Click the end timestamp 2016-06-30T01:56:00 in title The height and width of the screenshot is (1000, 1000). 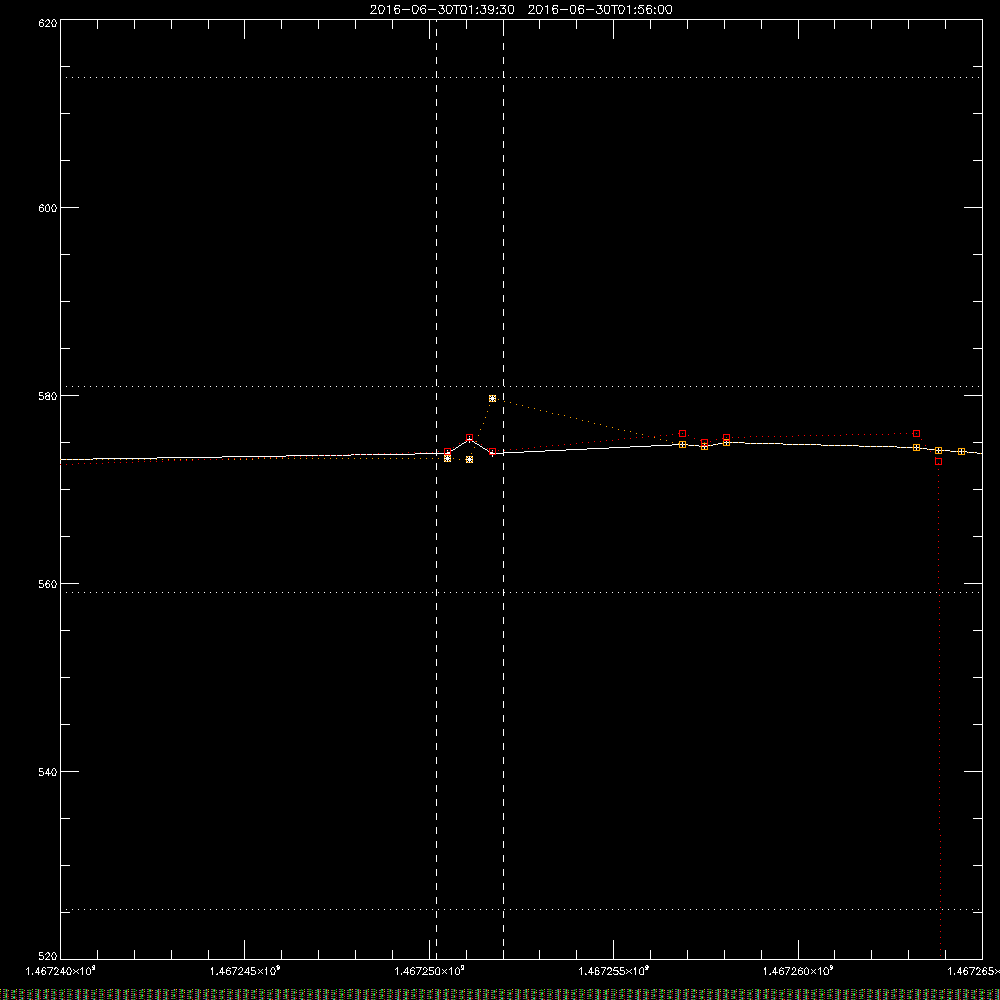[600, 10]
